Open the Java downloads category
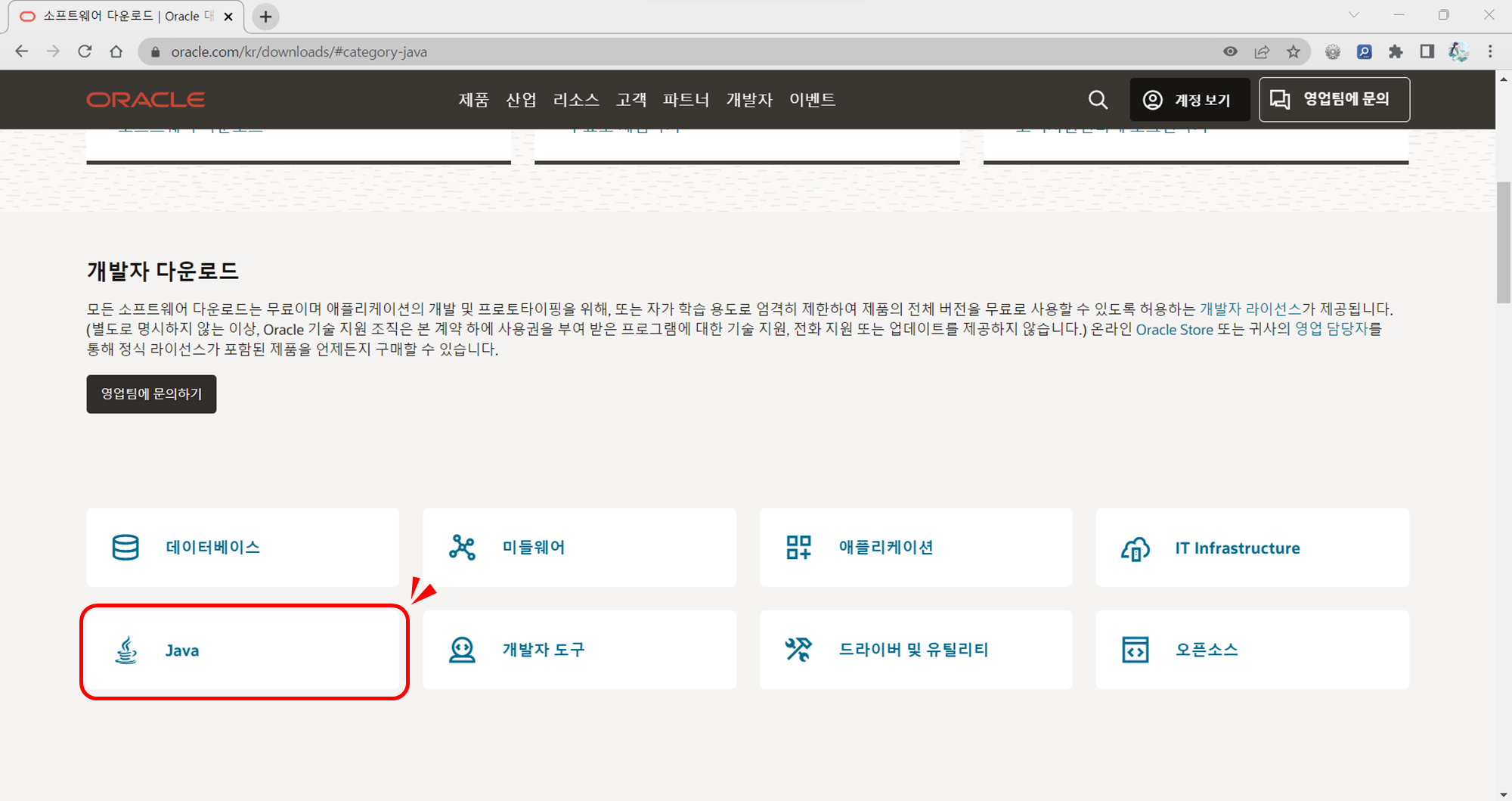Image resolution: width=1512 pixels, height=801 pixels. coord(243,650)
